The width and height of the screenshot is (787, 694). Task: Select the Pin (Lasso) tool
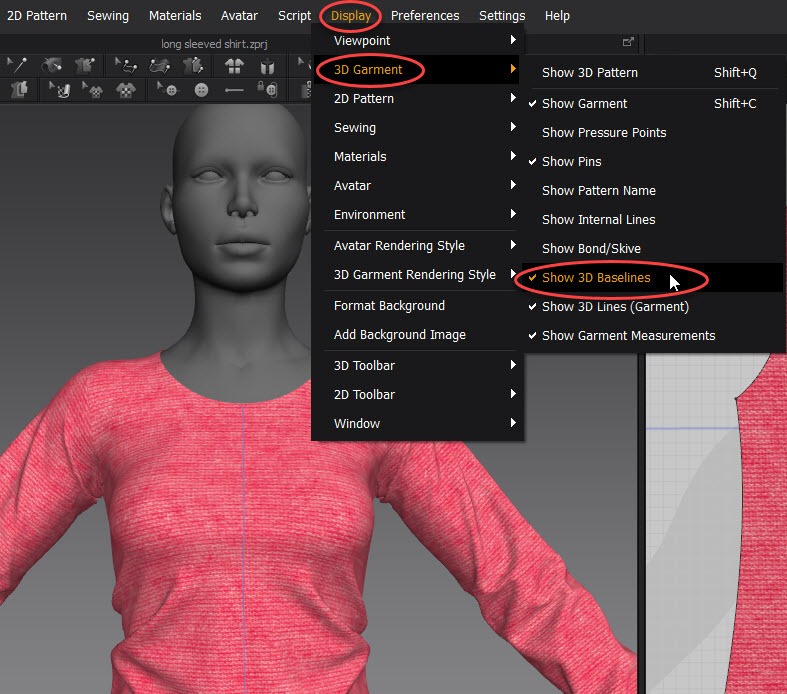(160, 65)
